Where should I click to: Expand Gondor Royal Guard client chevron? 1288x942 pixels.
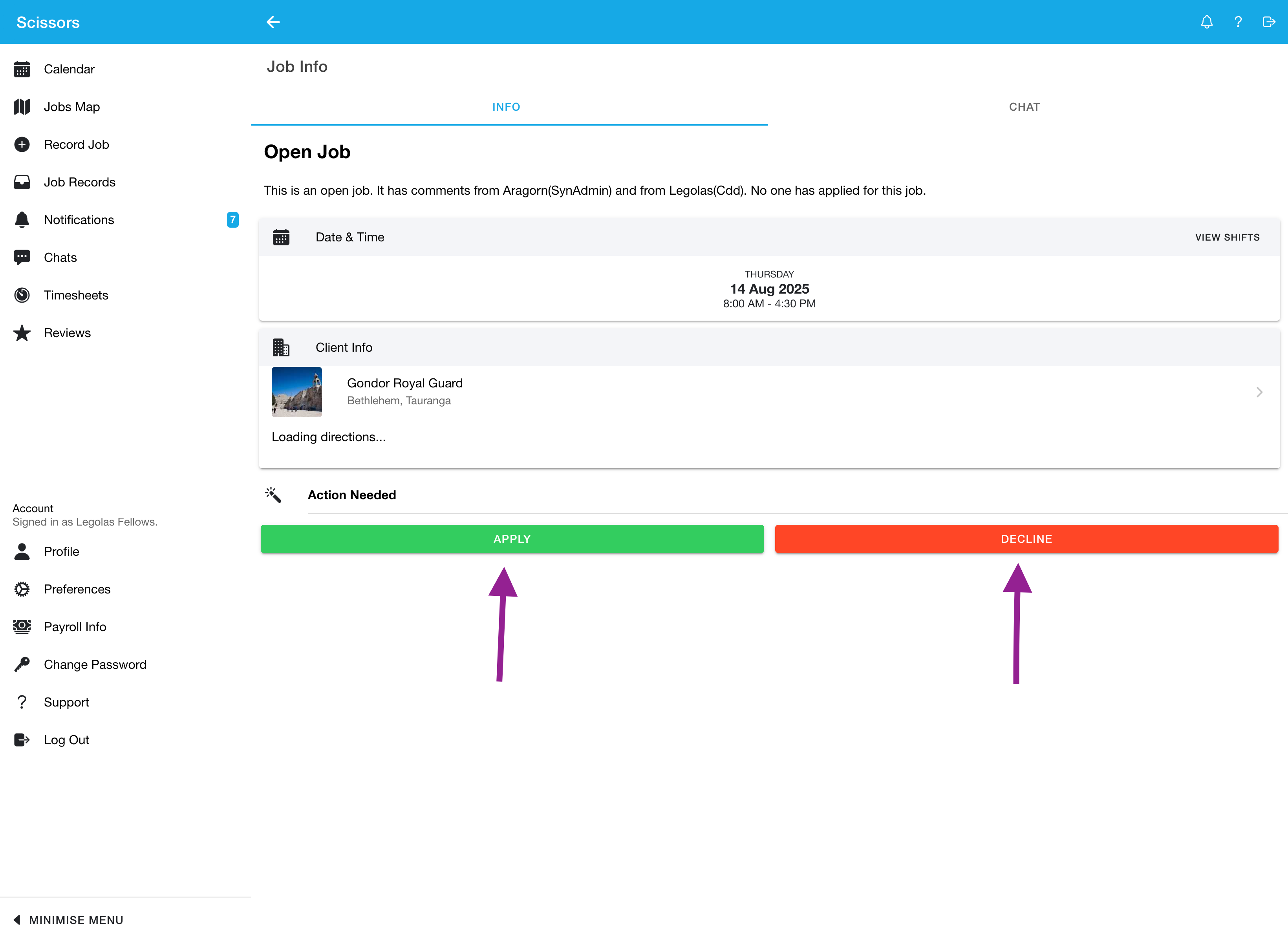[x=1259, y=392]
